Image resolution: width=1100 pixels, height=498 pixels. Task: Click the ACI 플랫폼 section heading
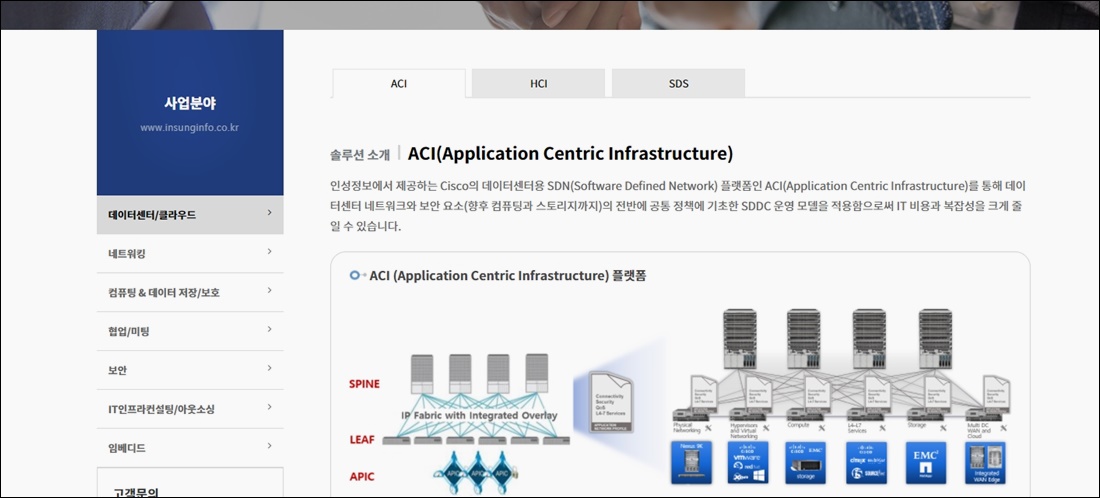508,276
